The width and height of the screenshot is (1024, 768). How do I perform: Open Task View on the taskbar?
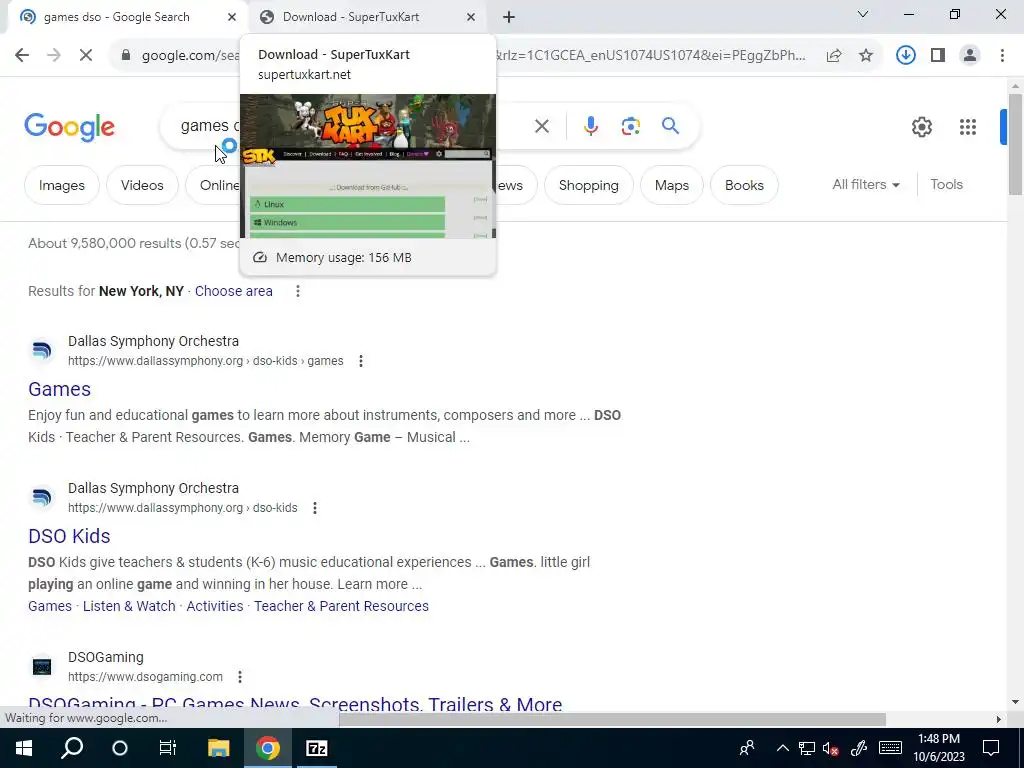[x=168, y=748]
